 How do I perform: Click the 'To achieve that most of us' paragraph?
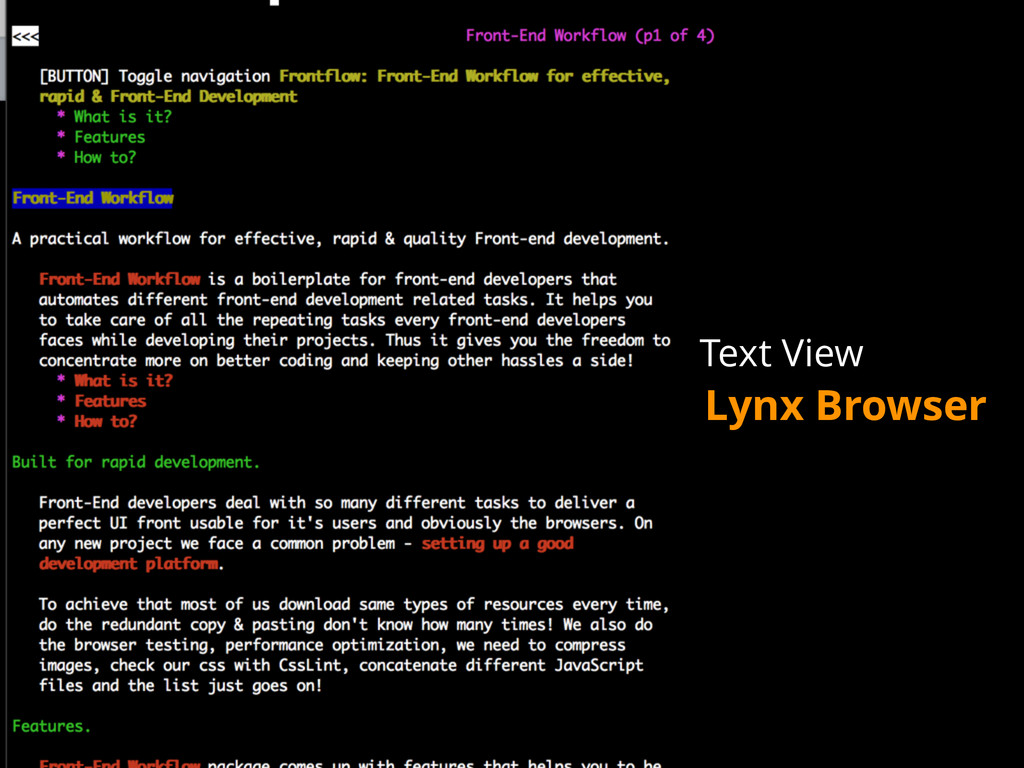[354, 645]
